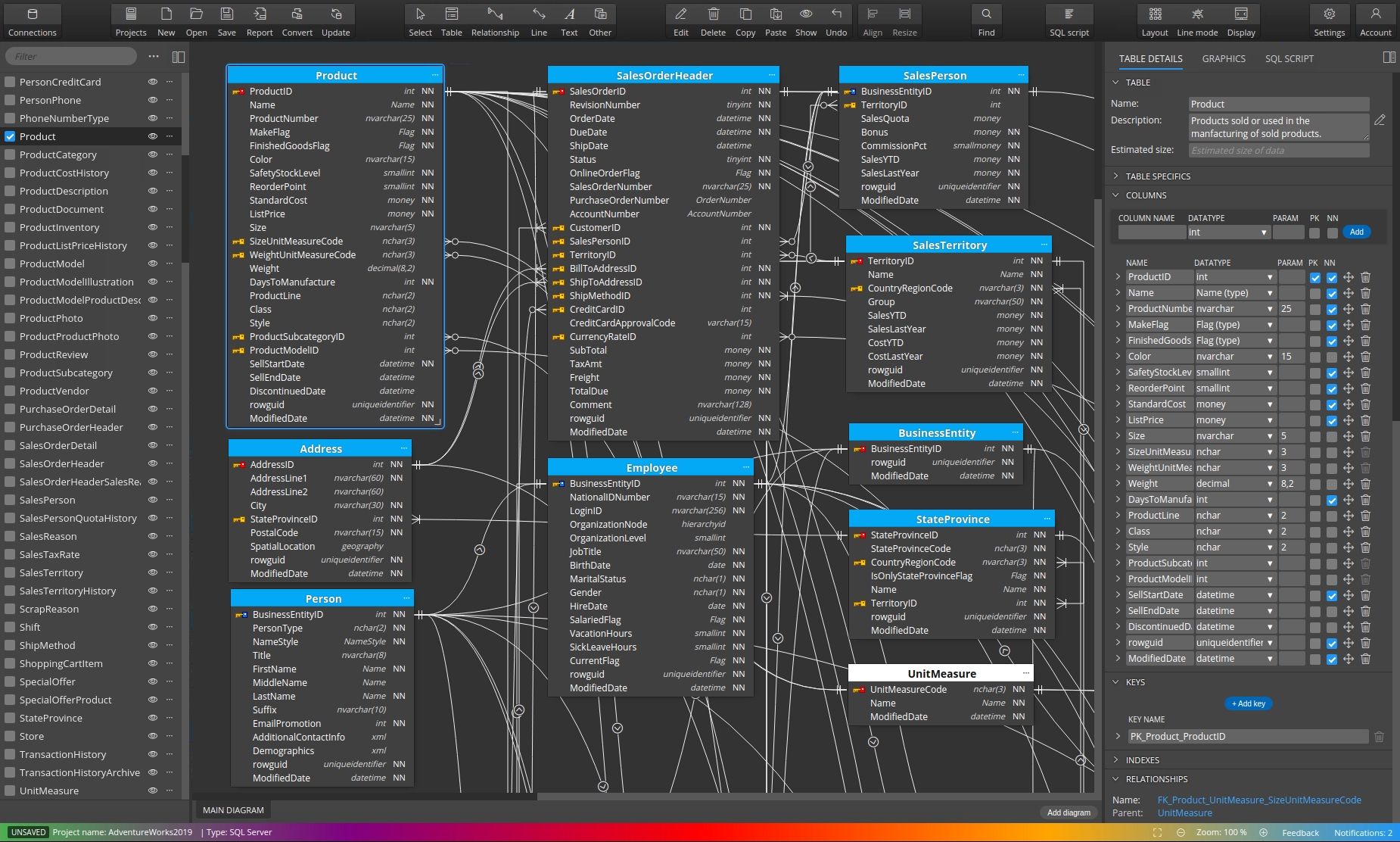The height and width of the screenshot is (842, 1400).
Task: Expand the TABLE SPECIFICS section
Action: (x=1158, y=176)
